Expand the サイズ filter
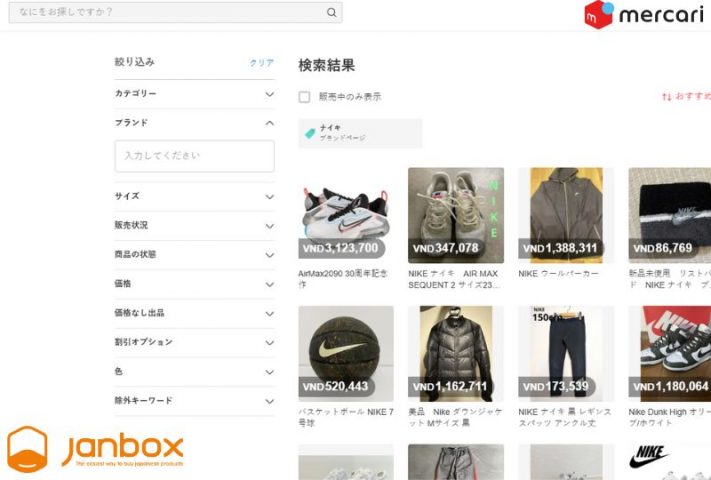The image size is (711, 480). coord(269,197)
